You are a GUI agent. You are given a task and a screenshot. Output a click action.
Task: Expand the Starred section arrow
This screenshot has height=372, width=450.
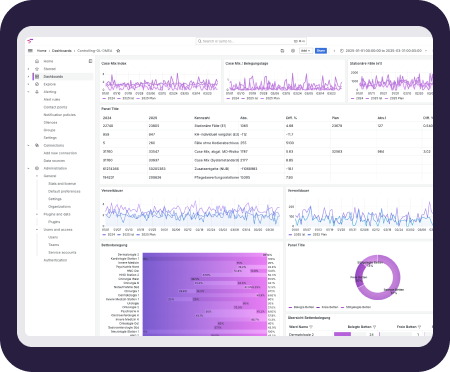(28, 69)
